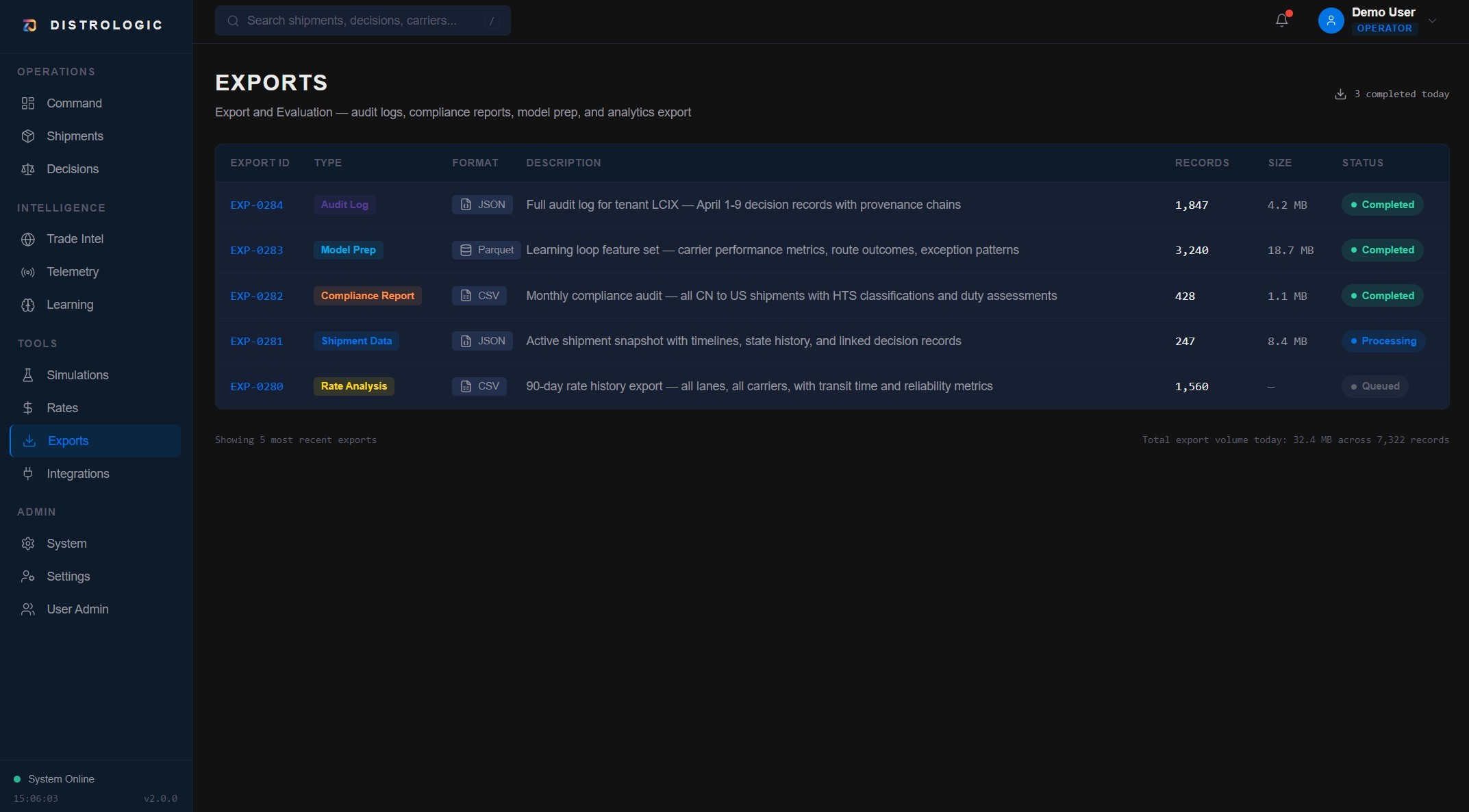Click the 18.7 MB size value
1469x812 pixels.
click(x=1290, y=251)
